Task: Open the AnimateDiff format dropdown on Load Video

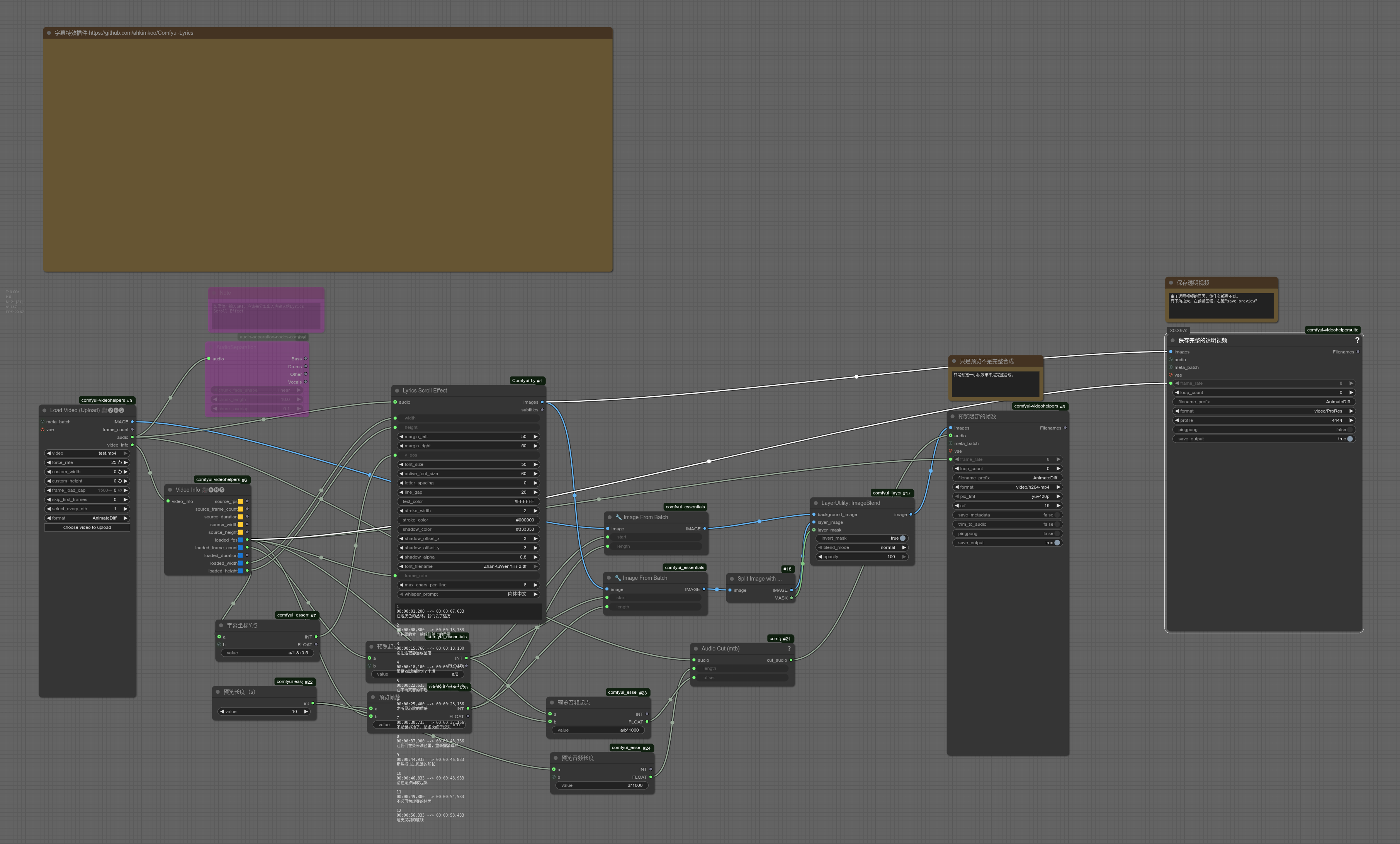Action: (87, 518)
